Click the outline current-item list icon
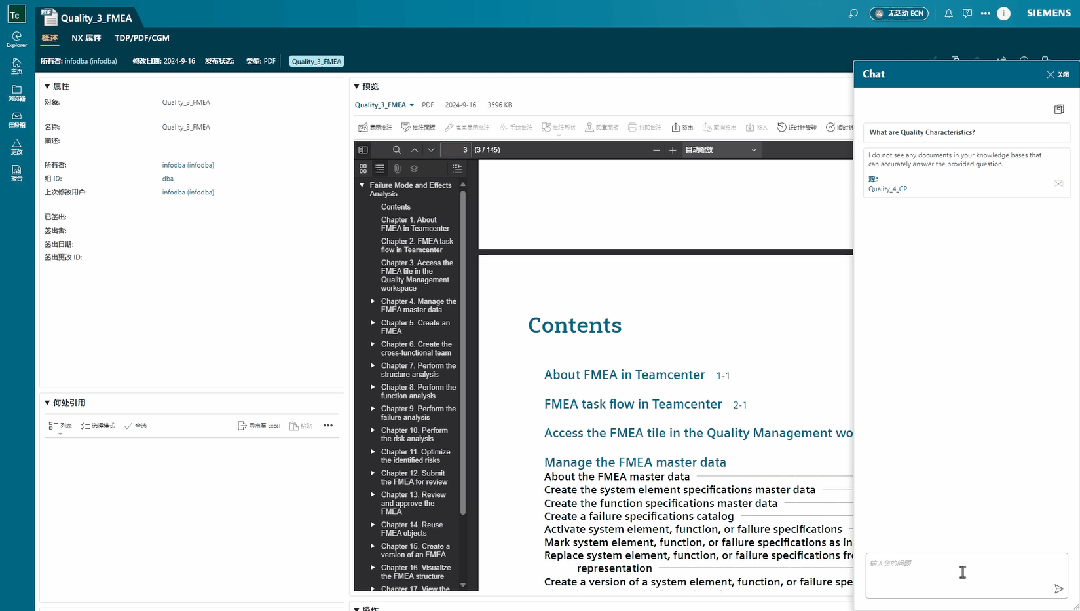1080x611 pixels. [457, 168]
